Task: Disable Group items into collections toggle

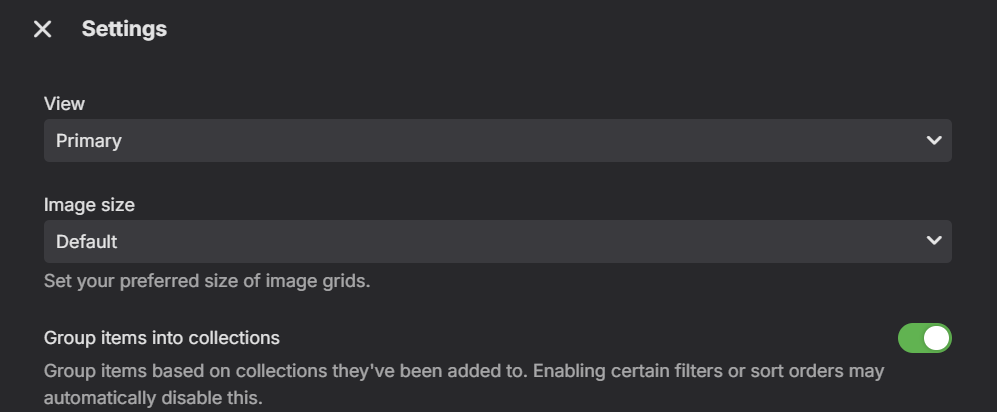Action: point(924,338)
